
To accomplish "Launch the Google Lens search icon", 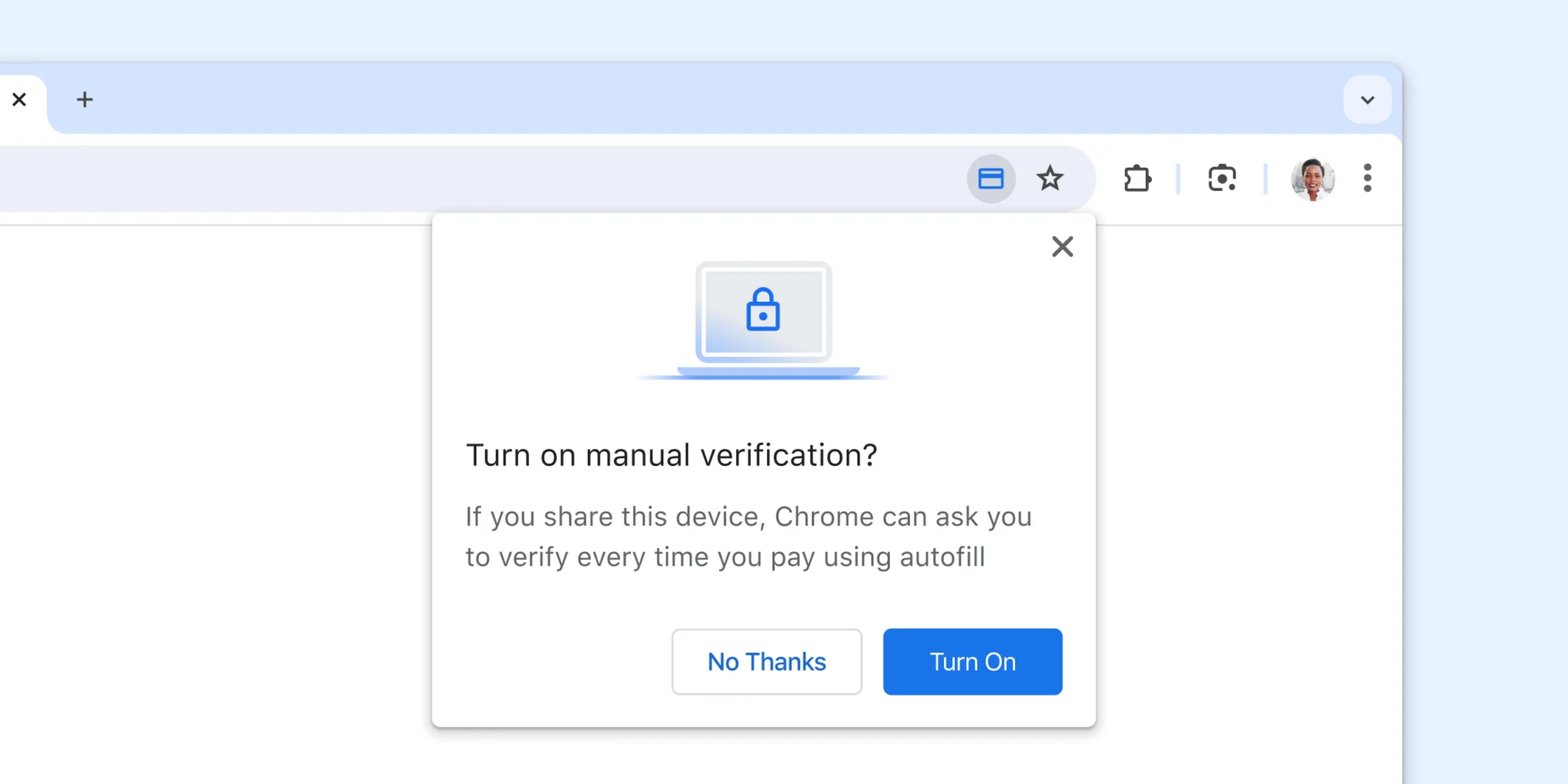I will pyautogui.click(x=1222, y=179).
